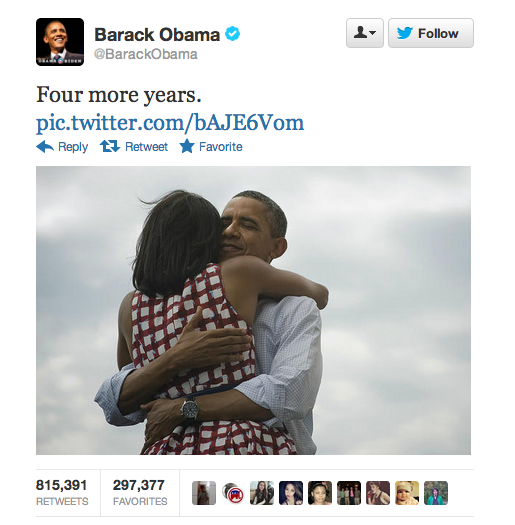Open the pic.twitter.com/bAJE6Vom link
515x525 pixels.
(x=170, y=123)
